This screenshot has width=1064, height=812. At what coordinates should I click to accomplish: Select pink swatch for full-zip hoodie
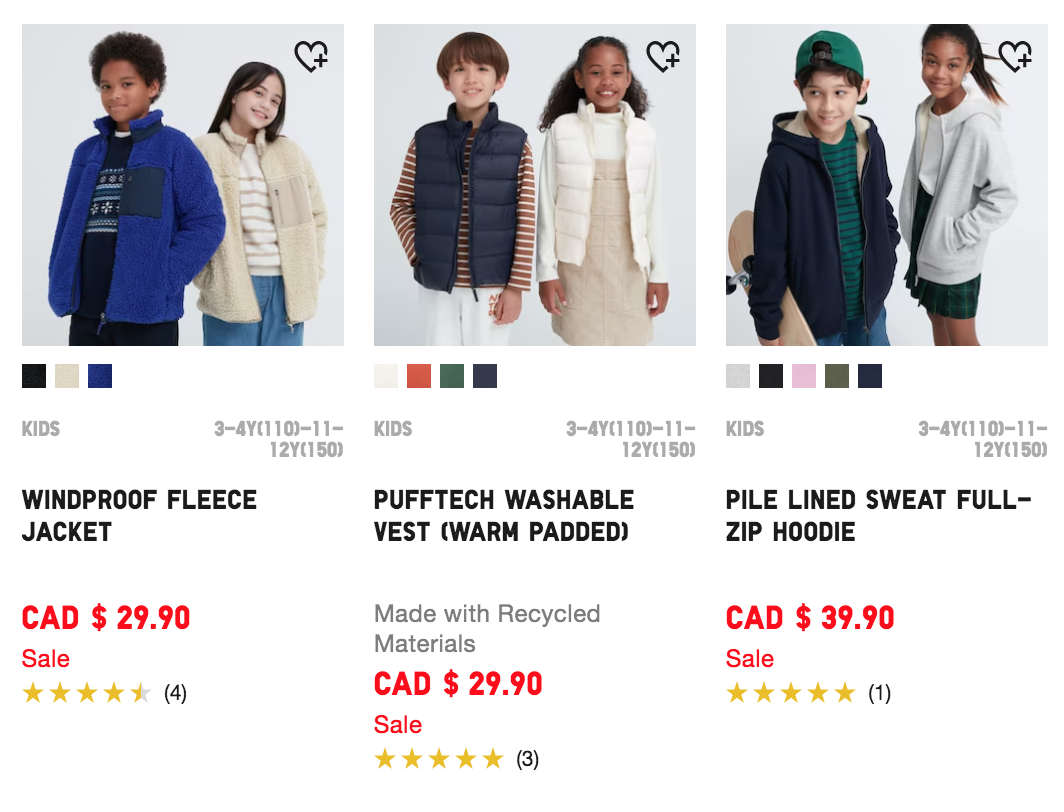(x=804, y=376)
